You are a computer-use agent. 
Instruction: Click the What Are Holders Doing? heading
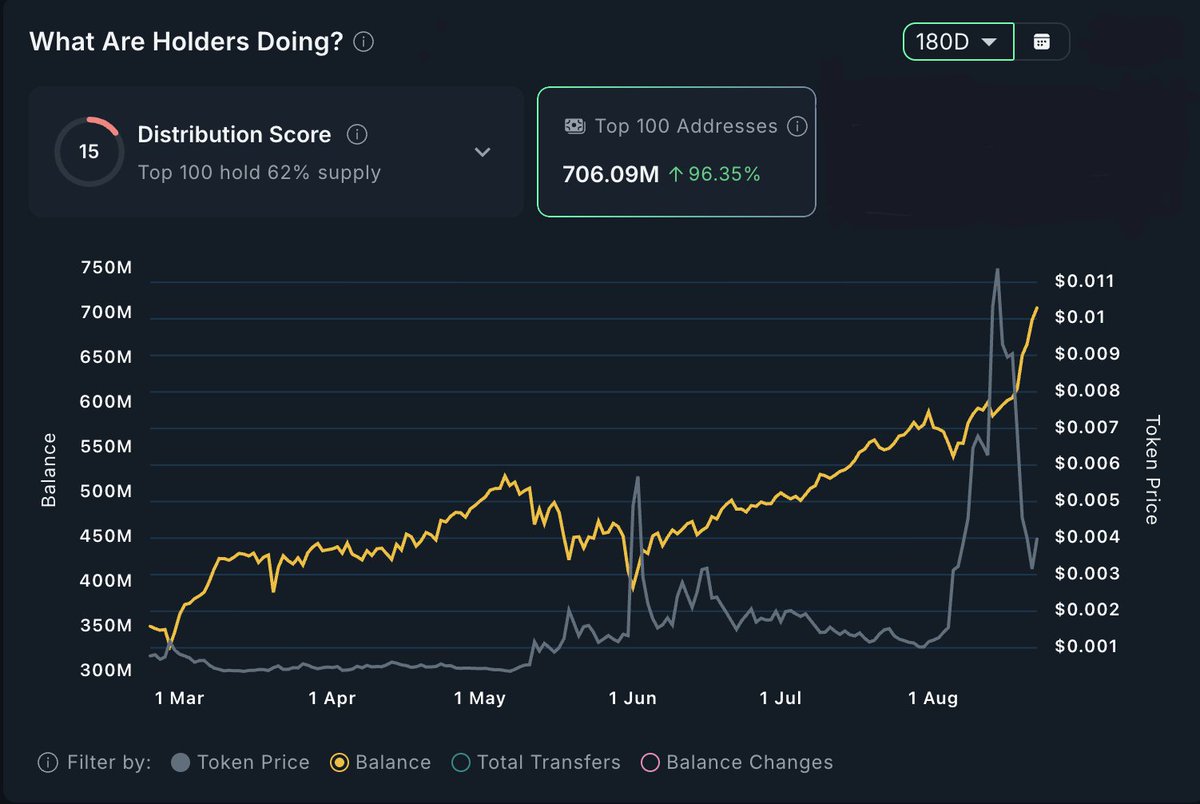pos(187,42)
